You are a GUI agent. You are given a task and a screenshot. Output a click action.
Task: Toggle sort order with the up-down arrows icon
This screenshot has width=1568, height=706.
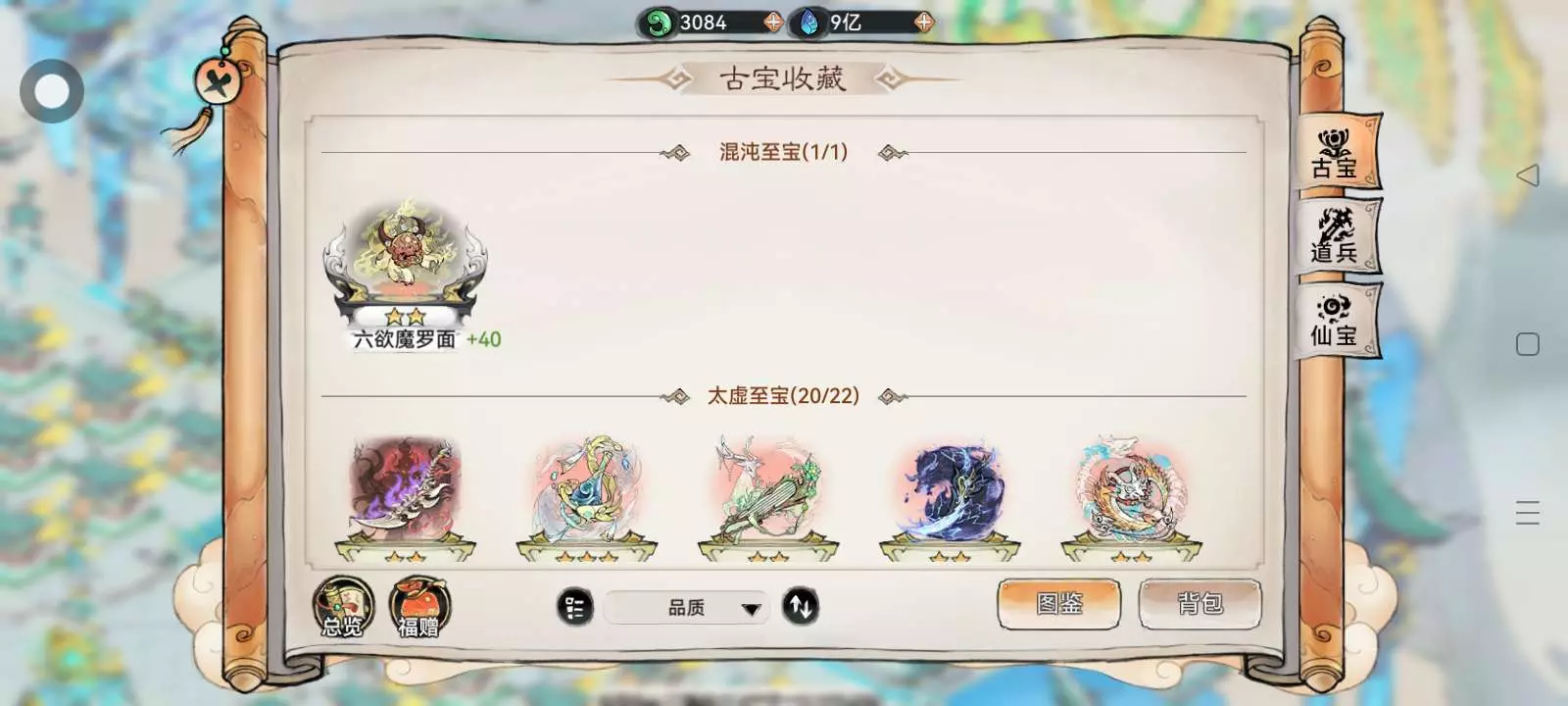click(x=801, y=607)
